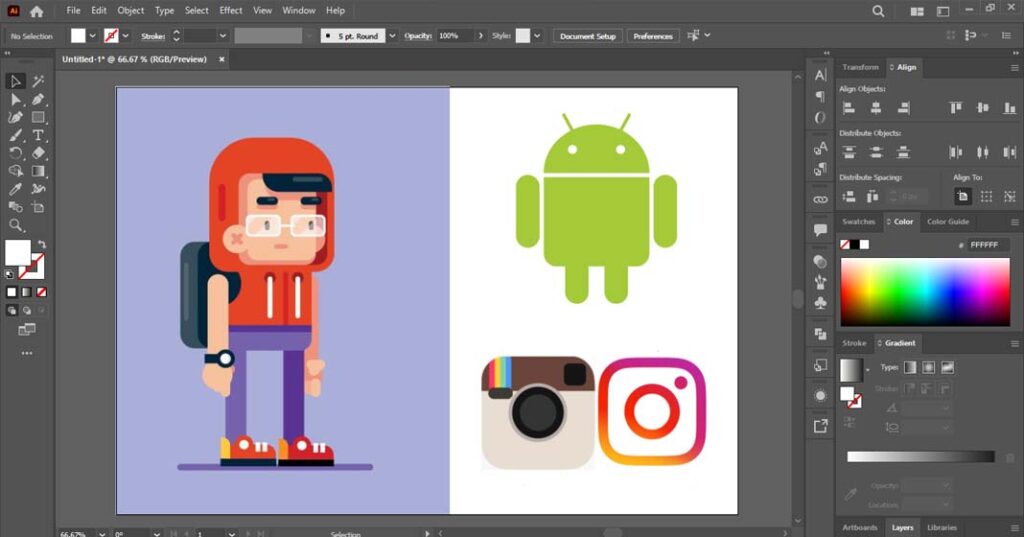Close the Untitled-1 document tab
The width and height of the screenshot is (1024, 537).
tap(221, 59)
